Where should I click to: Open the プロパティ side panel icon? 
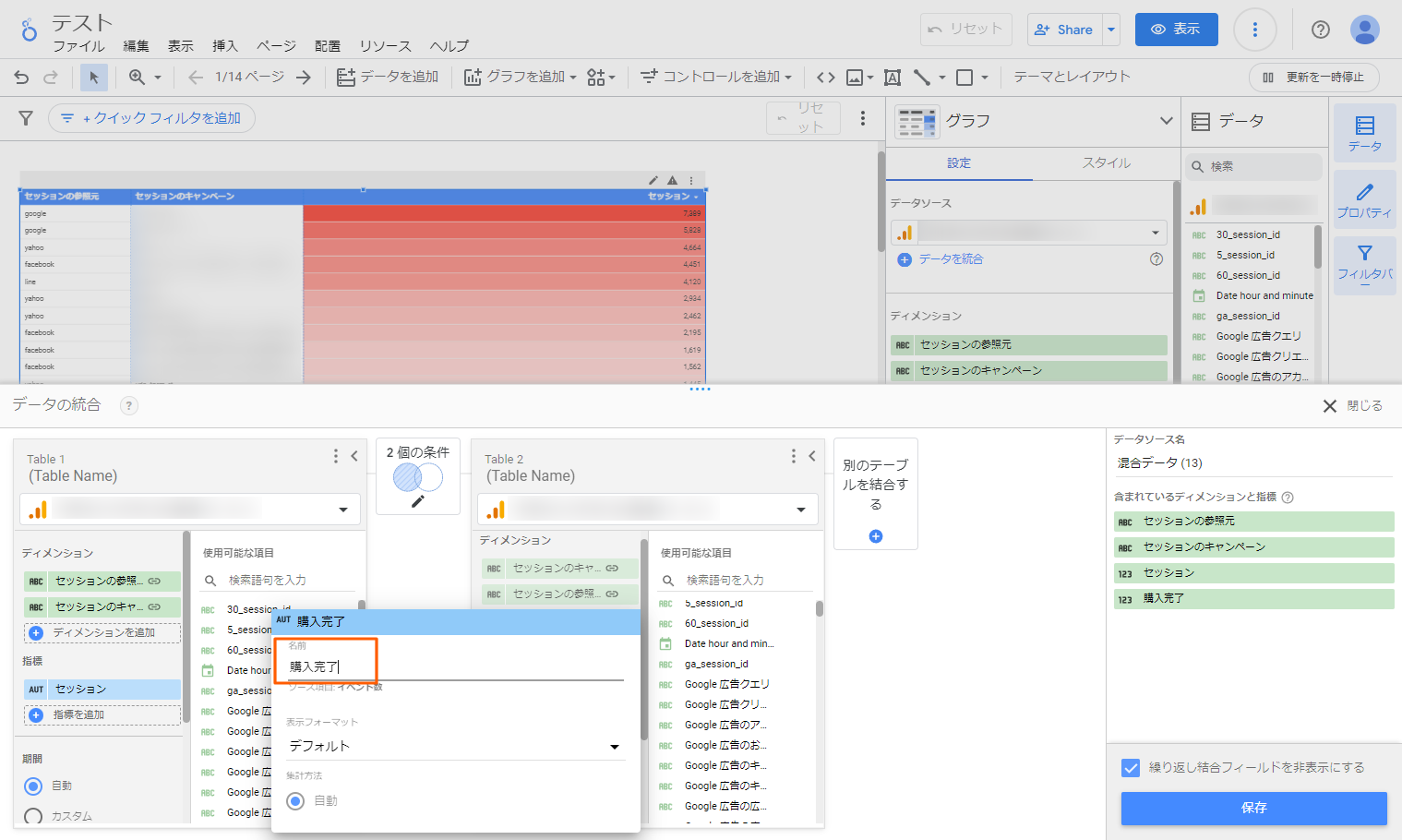(1365, 199)
